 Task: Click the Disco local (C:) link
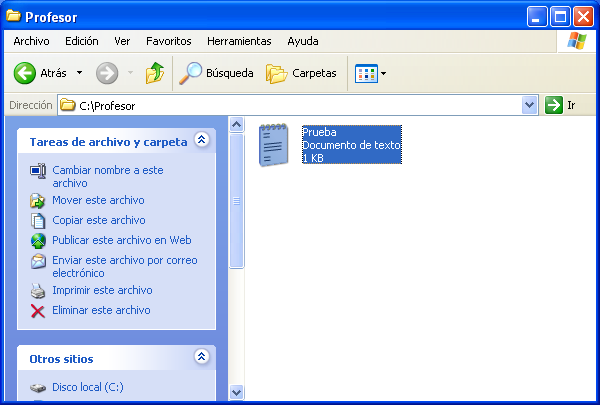click(88, 387)
